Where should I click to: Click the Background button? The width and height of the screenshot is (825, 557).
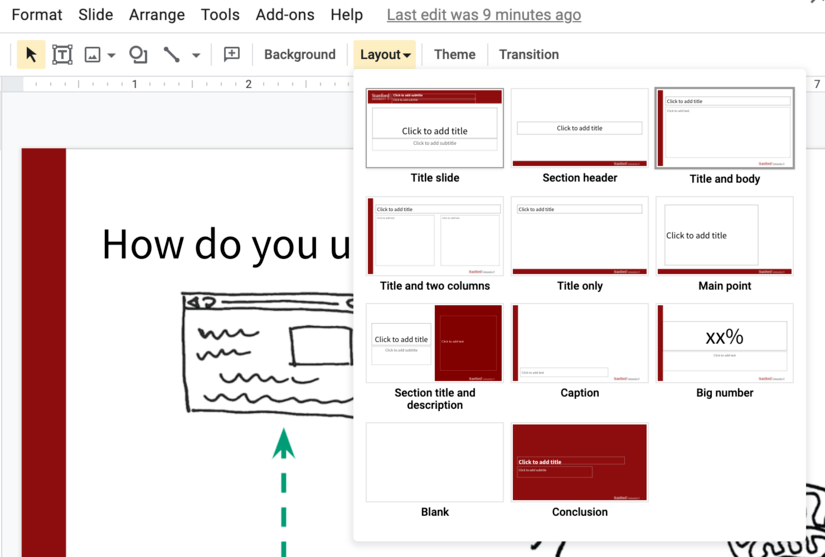tap(300, 55)
